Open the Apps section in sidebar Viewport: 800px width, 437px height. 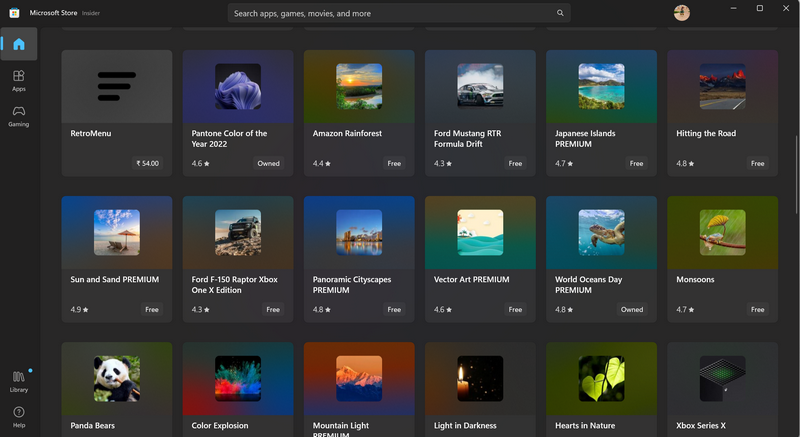click(x=19, y=80)
